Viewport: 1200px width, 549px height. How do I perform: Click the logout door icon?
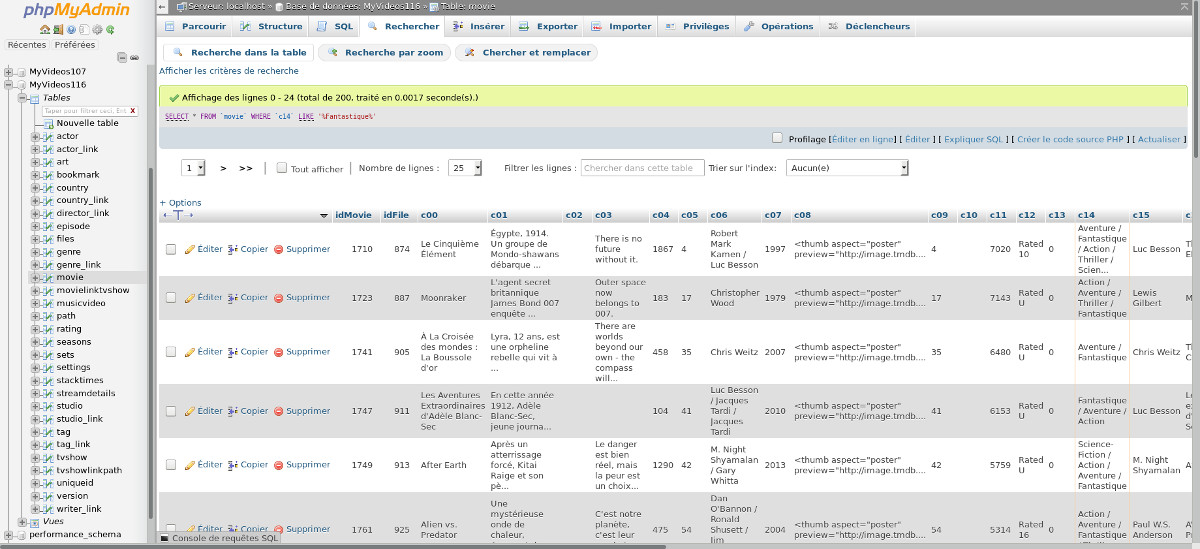58,30
